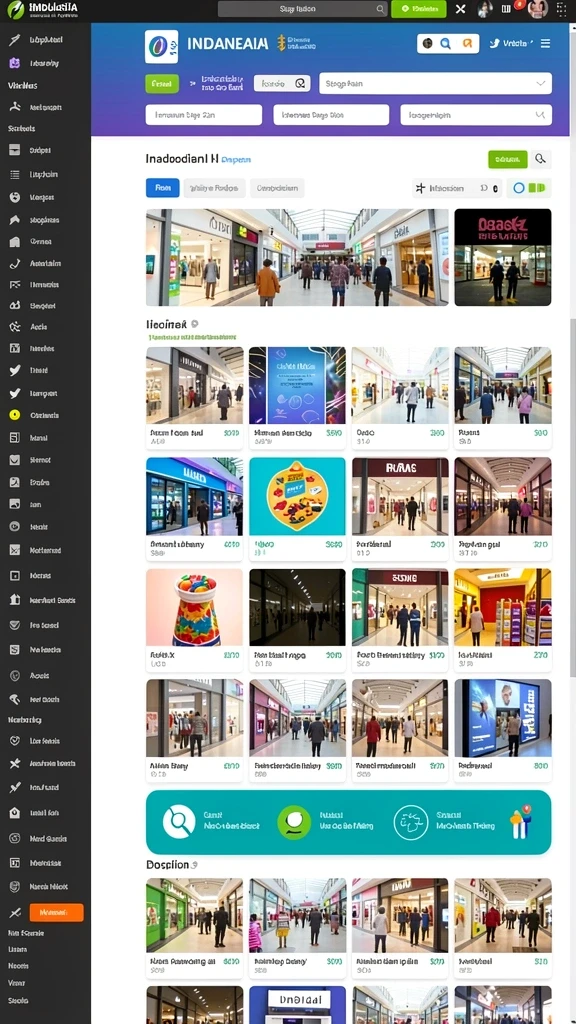Image resolution: width=576 pixels, height=1024 pixels.
Task: Click the magnifier inside the top search bar
Action: (381, 9)
